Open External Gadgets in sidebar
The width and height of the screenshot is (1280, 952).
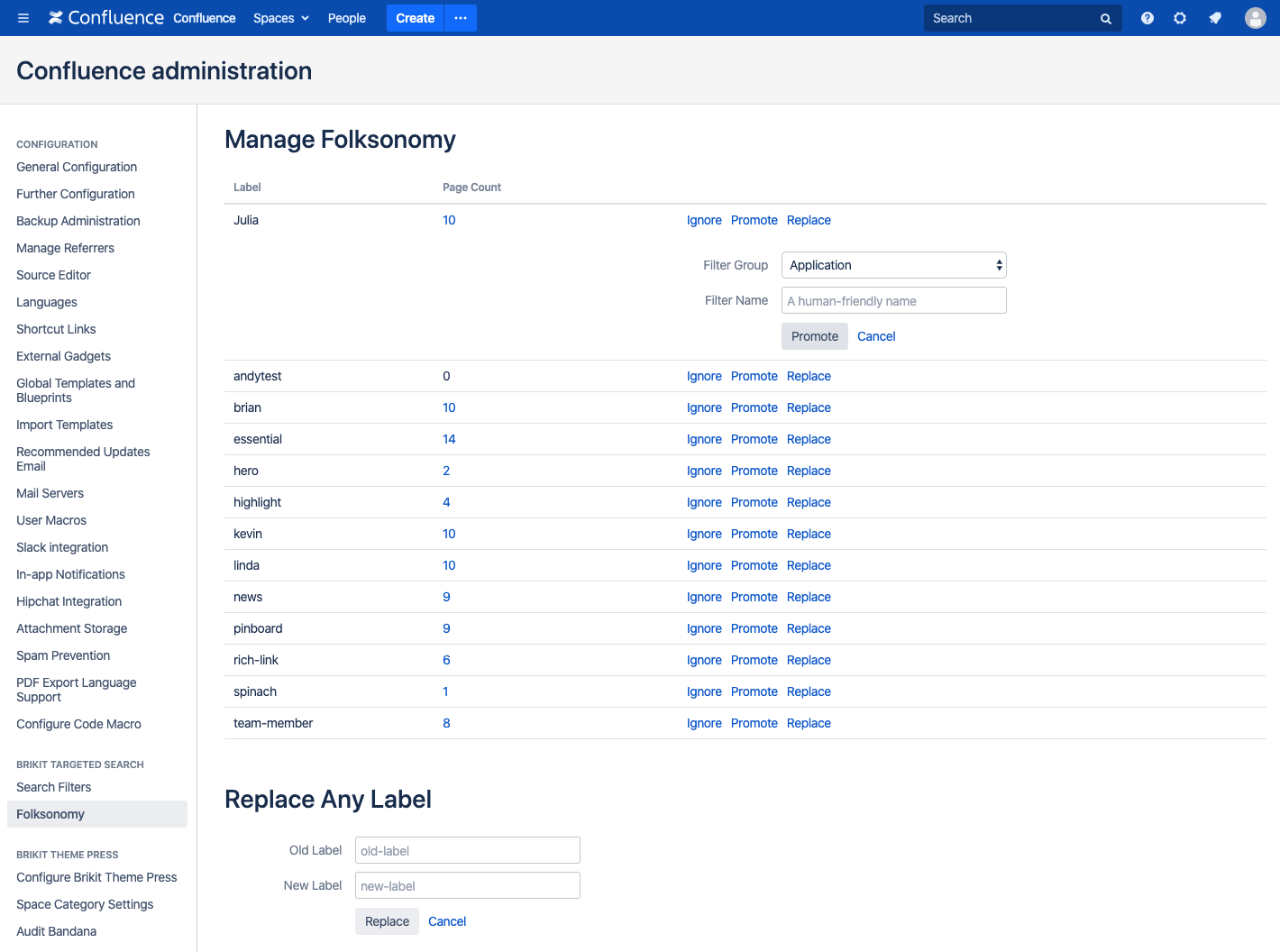tap(63, 356)
